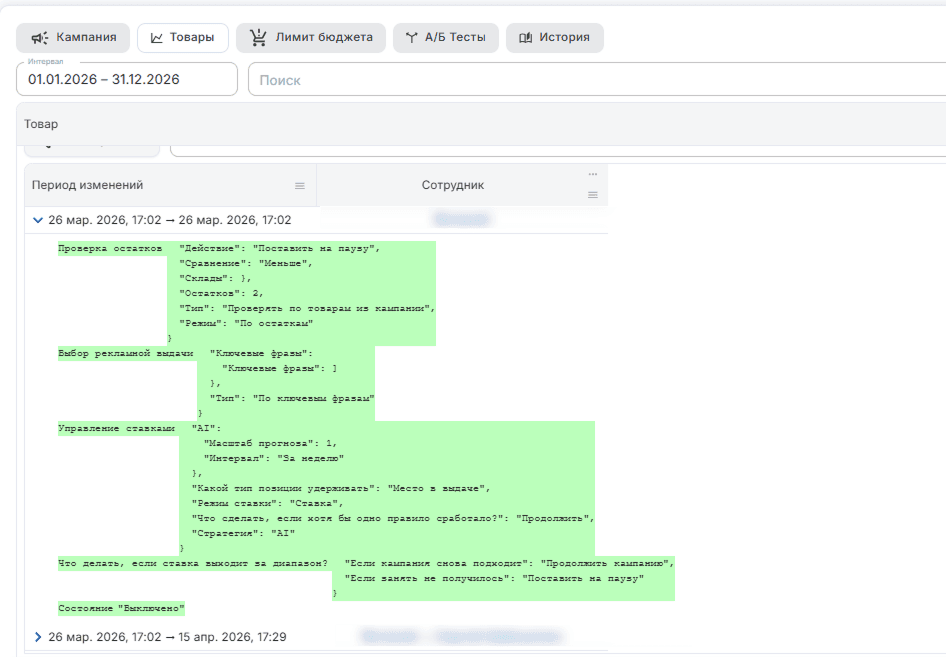
Task: Expand the 15 апр. 2026, 17:29 row
Action: pyautogui.click(x=38, y=637)
